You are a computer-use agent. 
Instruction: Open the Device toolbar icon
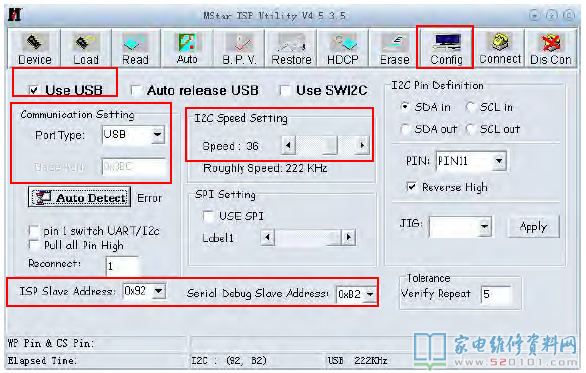tap(34, 49)
